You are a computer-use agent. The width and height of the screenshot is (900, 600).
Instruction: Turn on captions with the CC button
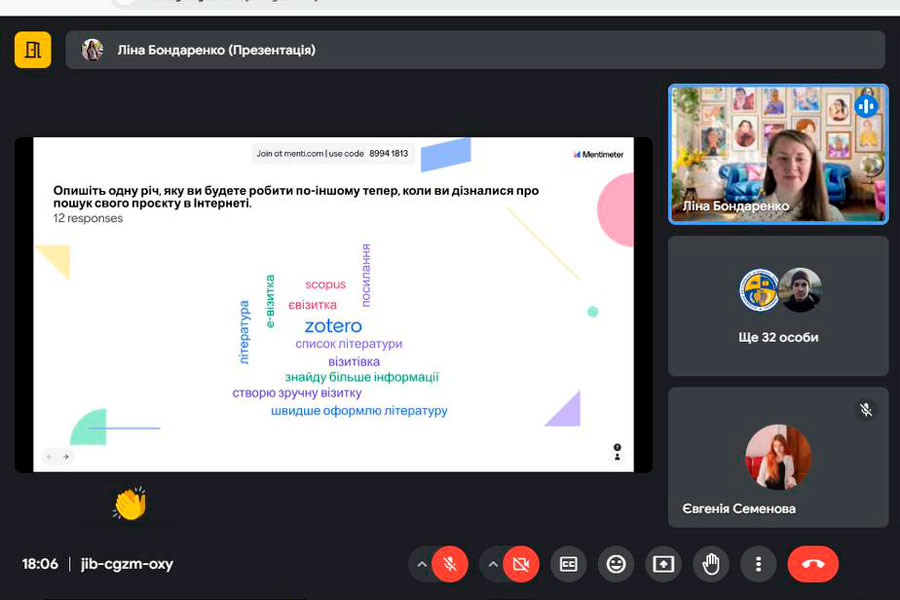568,564
